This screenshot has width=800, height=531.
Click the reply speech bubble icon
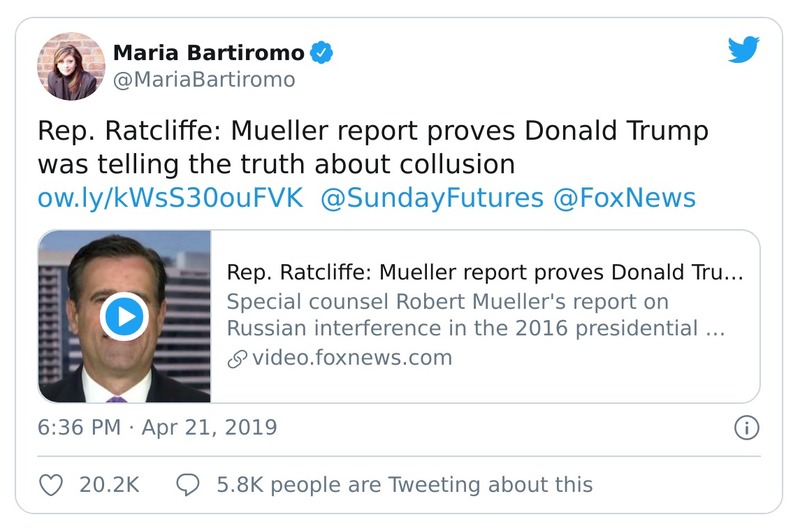click(187, 485)
